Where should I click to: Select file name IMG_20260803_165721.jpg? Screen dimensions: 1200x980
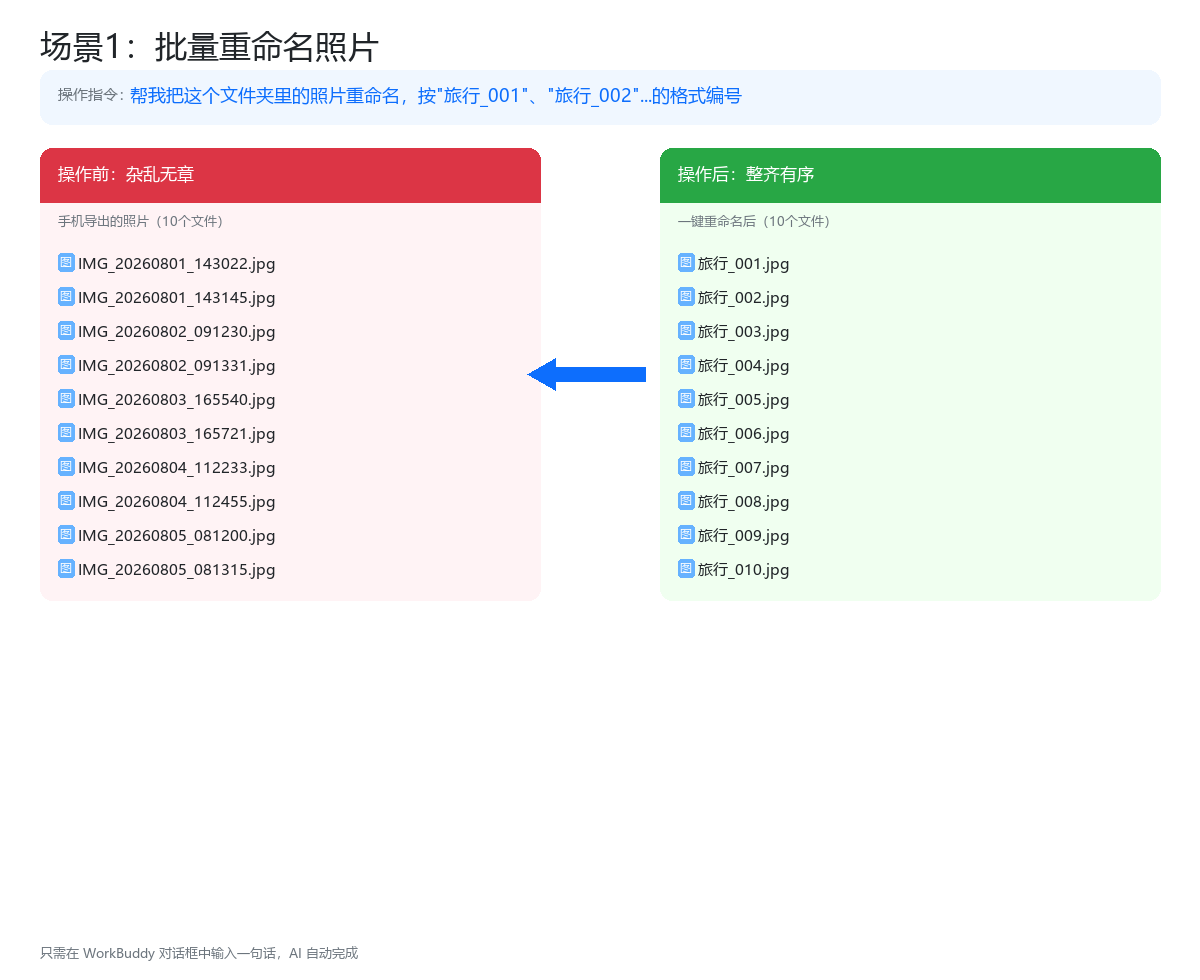(x=177, y=434)
